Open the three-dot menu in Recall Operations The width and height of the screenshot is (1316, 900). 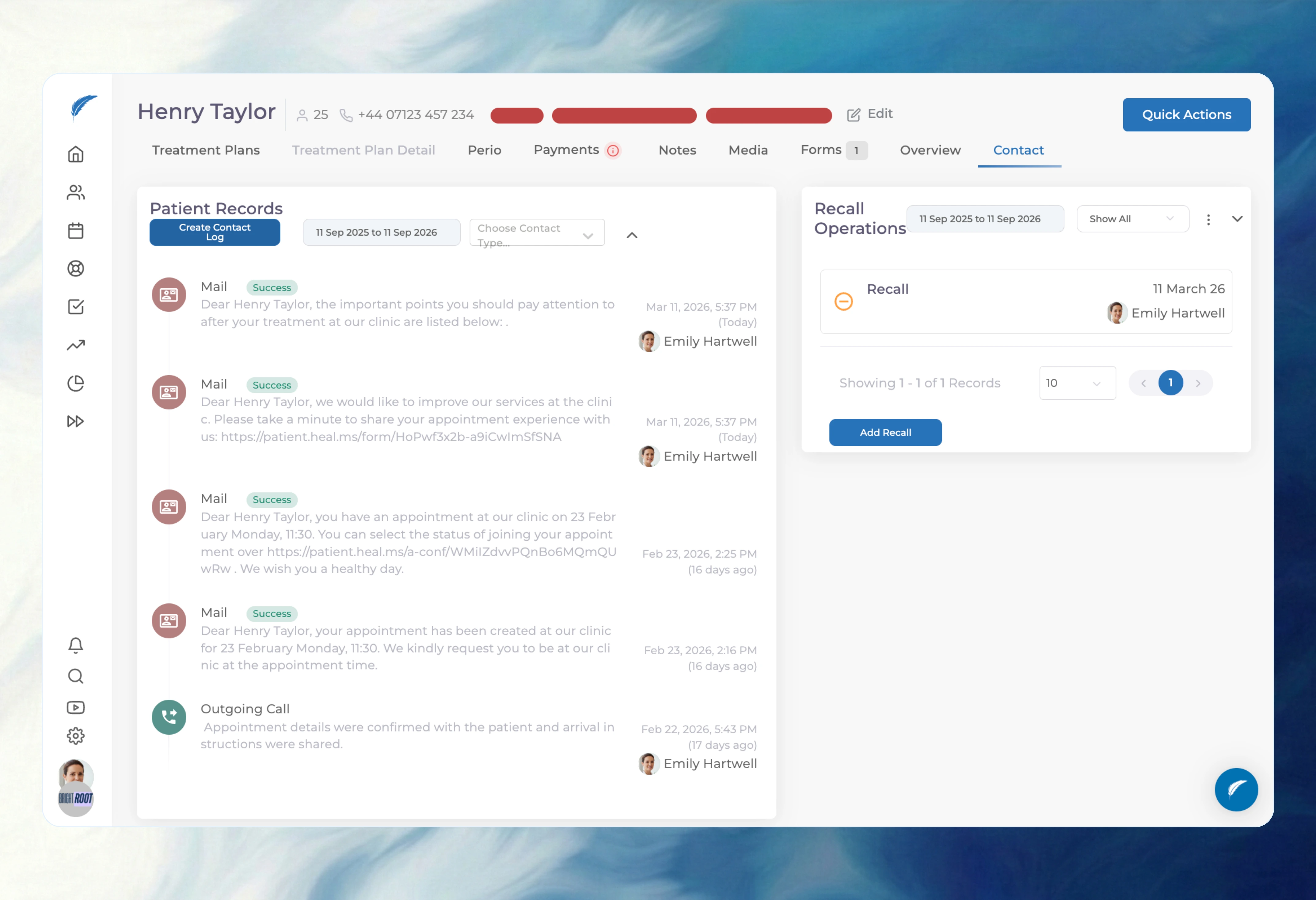[1208, 219]
